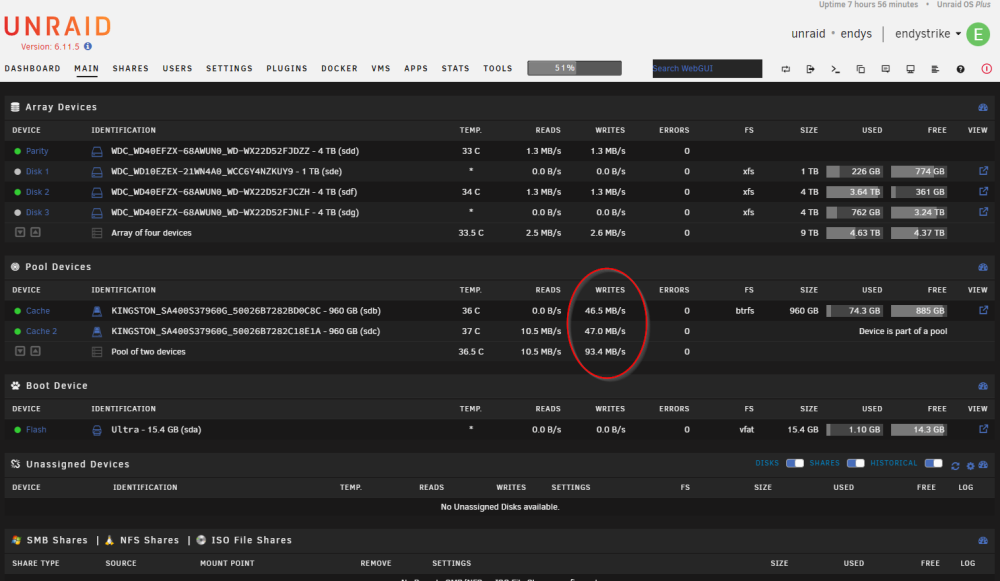Focus the Search WebGUI field
Screen dimensions: 1000x581
point(707,68)
